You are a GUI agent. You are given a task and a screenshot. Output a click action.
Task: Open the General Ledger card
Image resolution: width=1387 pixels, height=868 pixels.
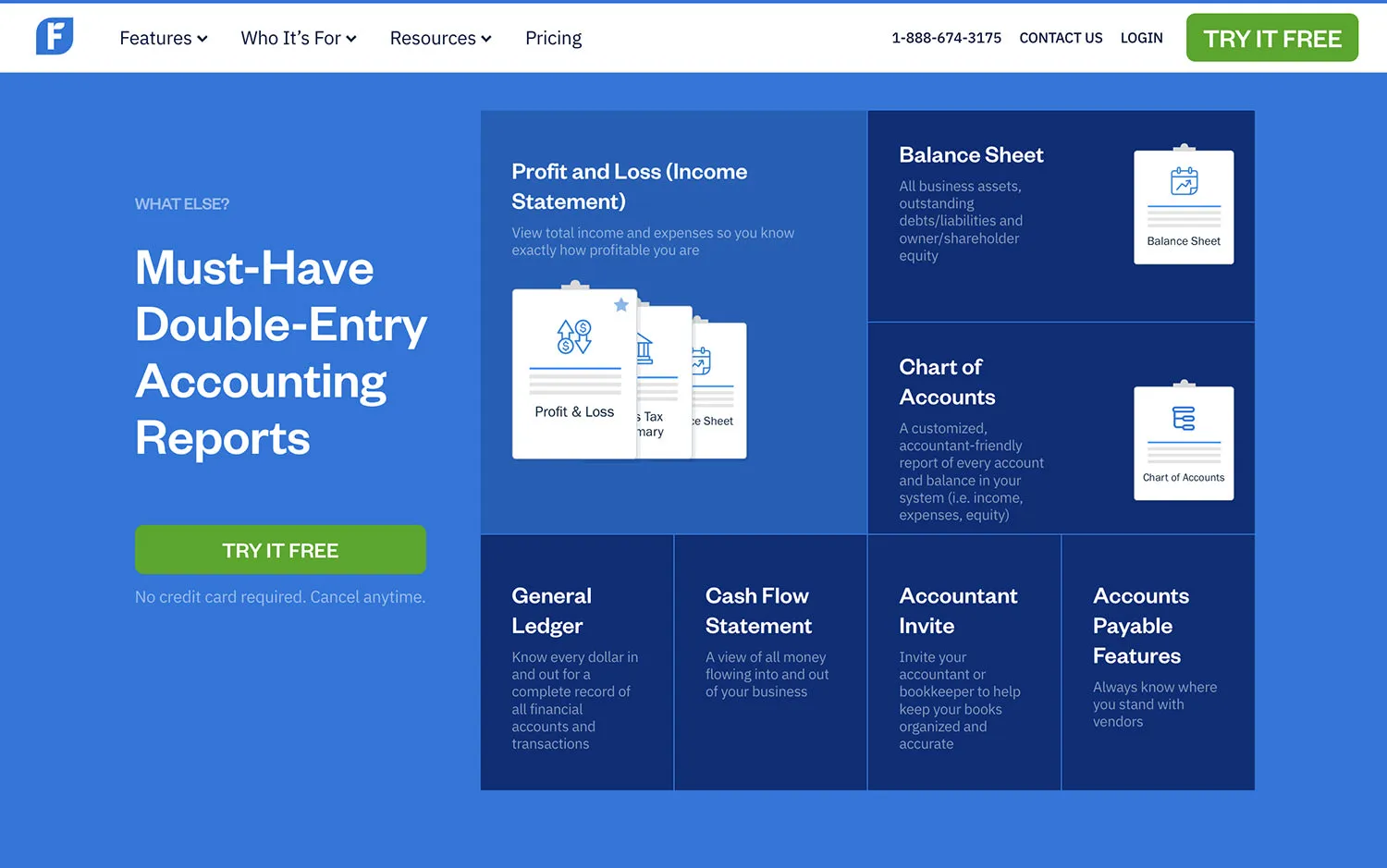coord(576,662)
